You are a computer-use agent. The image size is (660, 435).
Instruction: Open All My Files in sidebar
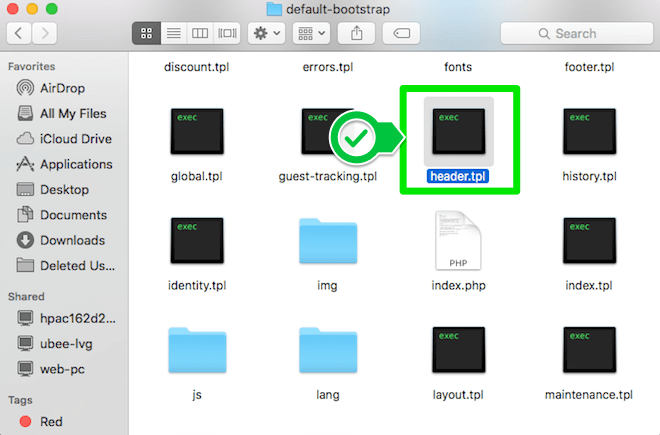pos(63,113)
